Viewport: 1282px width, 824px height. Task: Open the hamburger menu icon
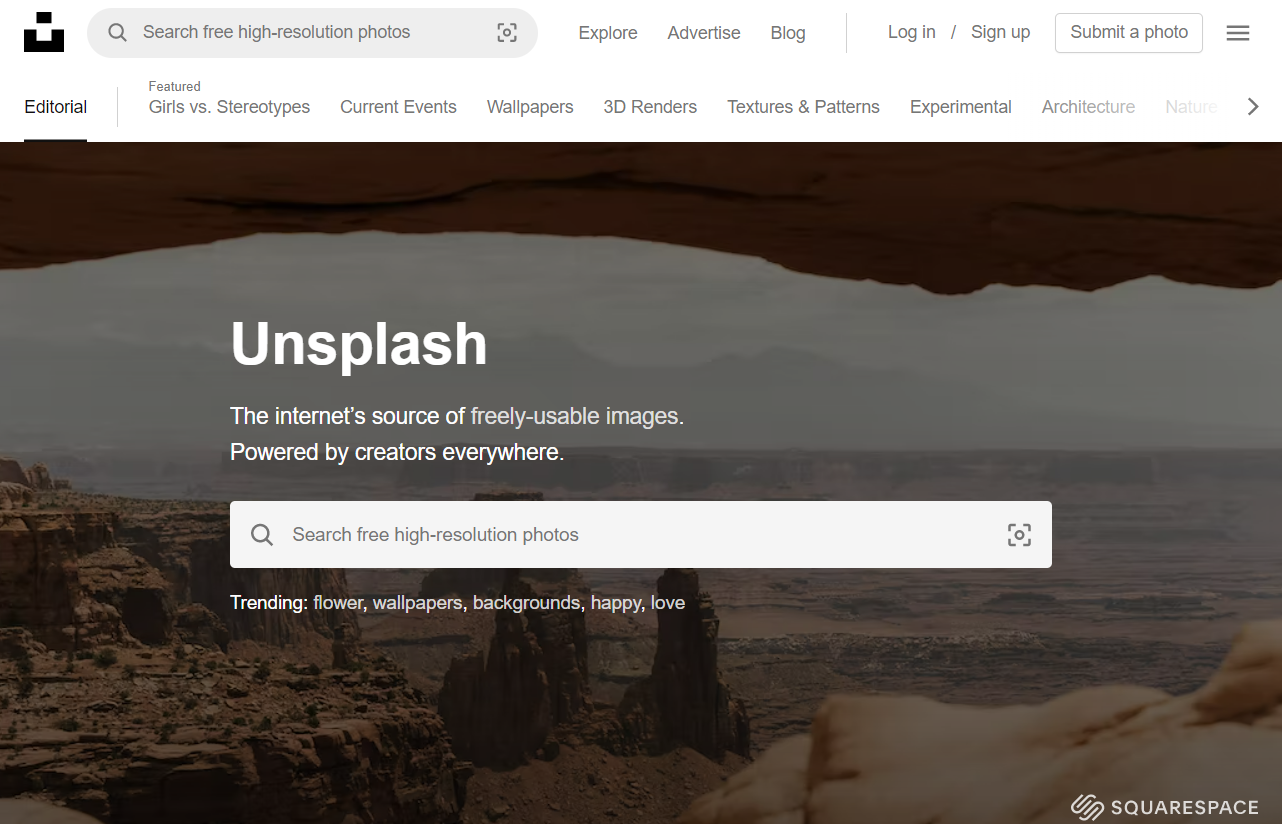(x=1238, y=33)
